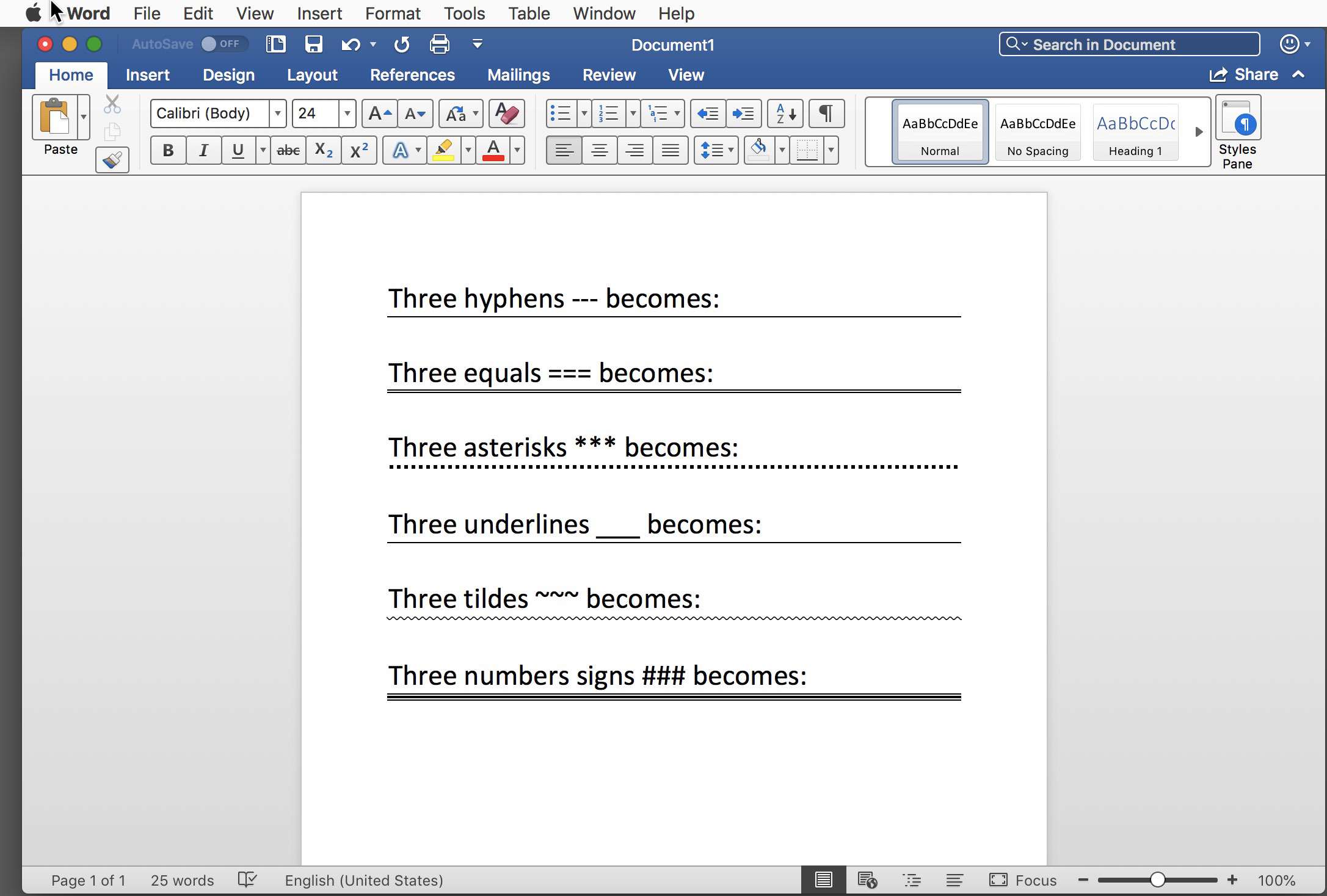Increase paragraph indent

coord(743,114)
